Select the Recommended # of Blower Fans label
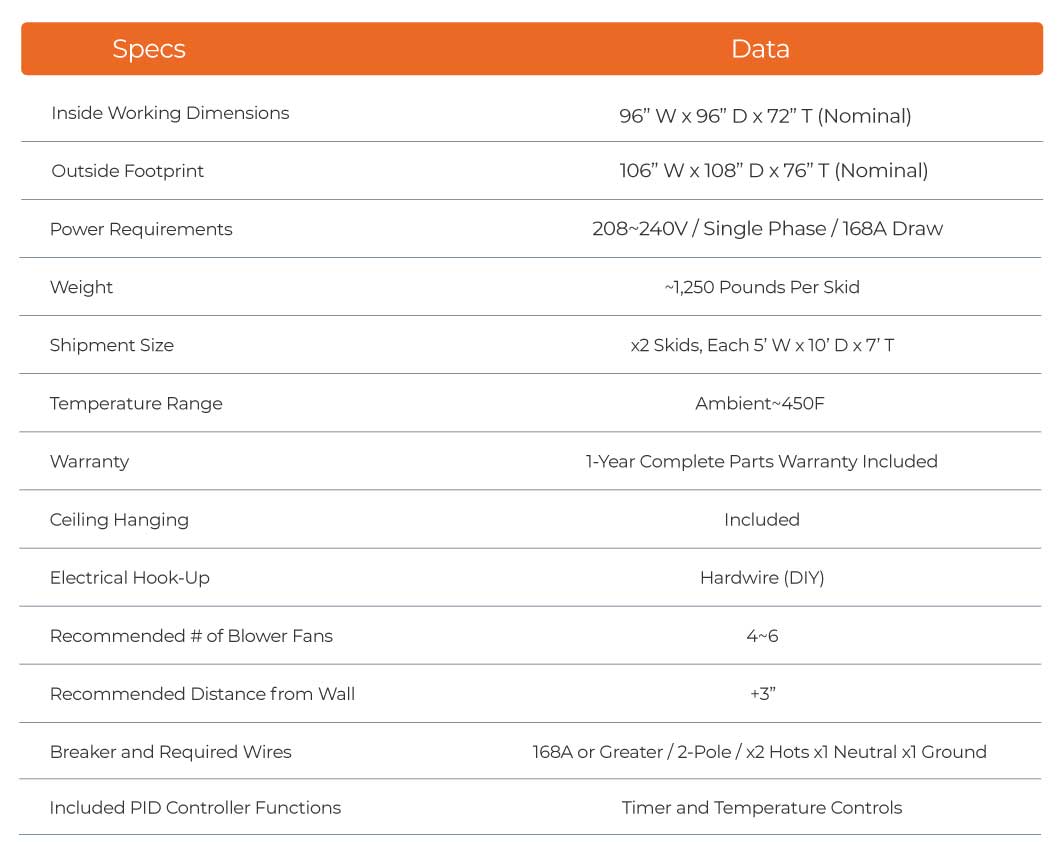The width and height of the screenshot is (1064, 842). coord(191,636)
